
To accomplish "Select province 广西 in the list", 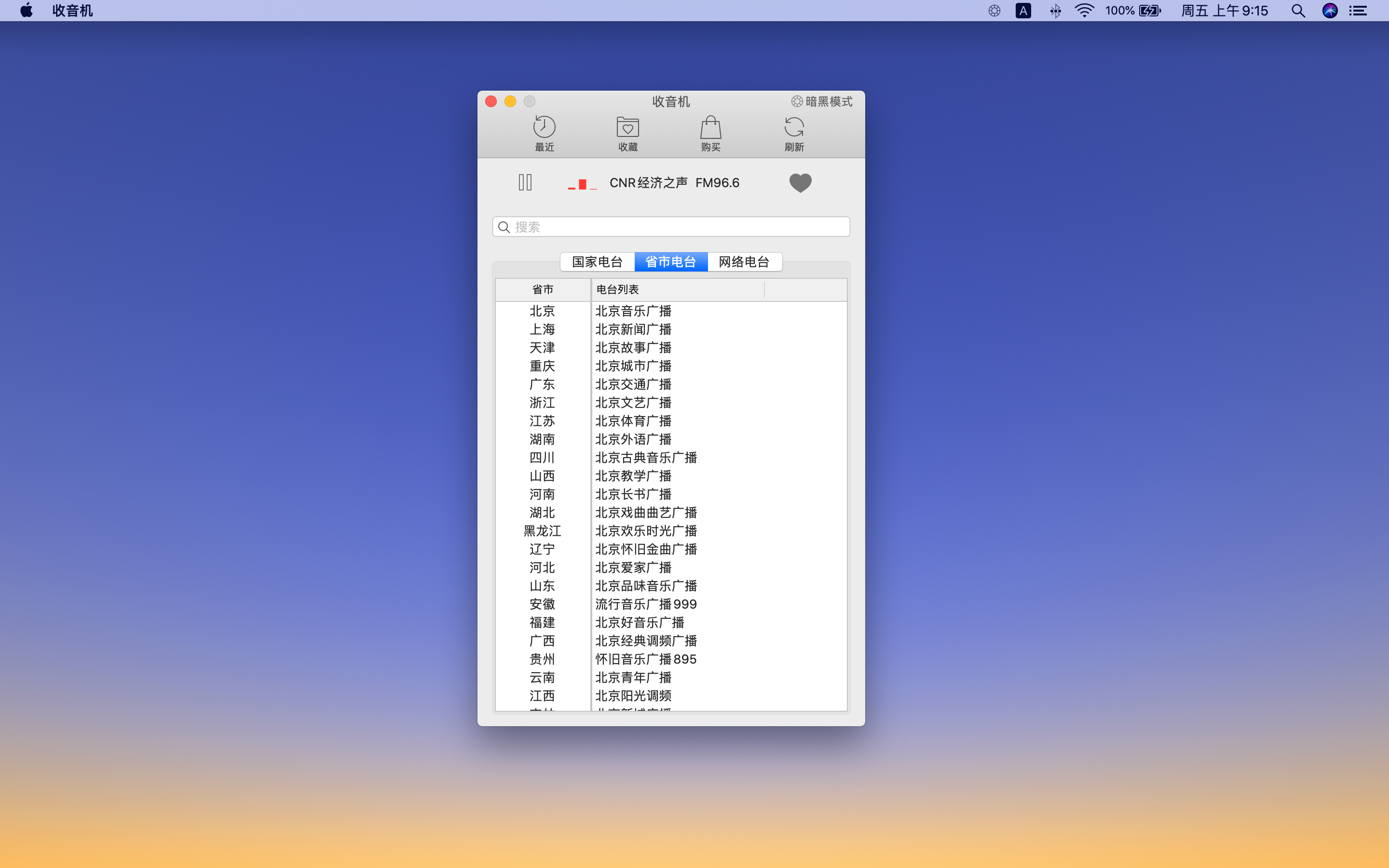I will pos(543,641).
